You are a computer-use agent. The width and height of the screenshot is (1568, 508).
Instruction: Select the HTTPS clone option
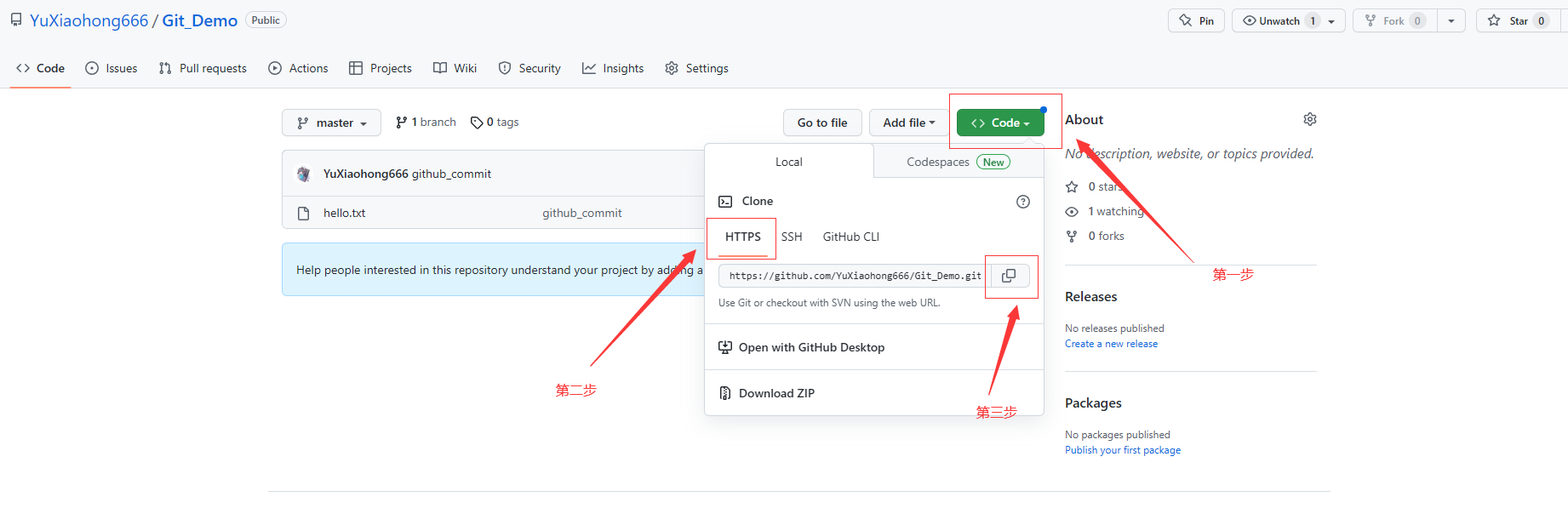click(x=743, y=237)
